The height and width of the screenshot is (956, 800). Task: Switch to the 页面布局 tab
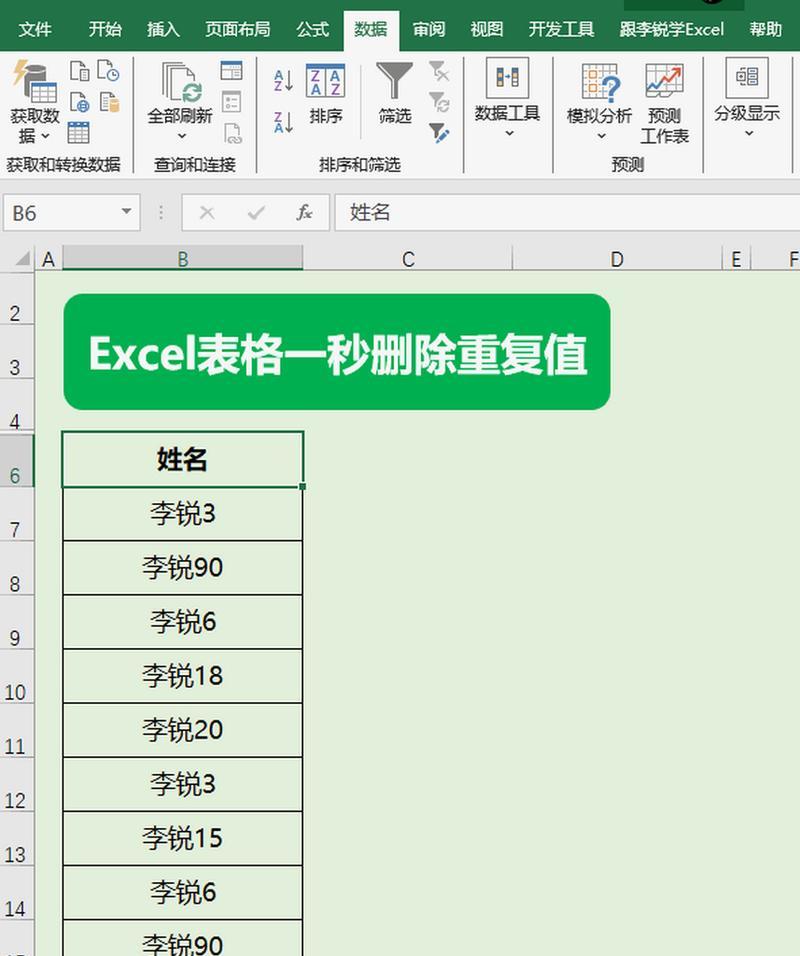pos(237,29)
